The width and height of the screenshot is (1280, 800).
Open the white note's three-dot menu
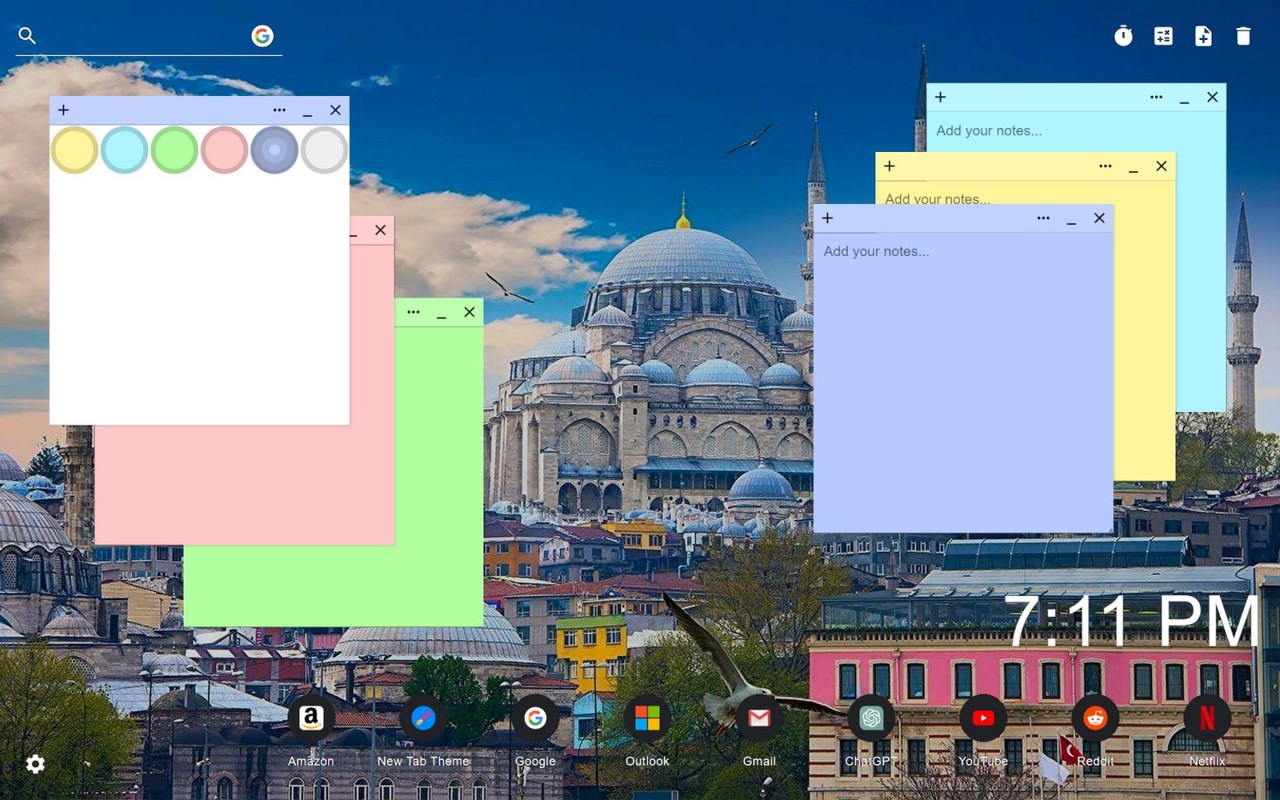[x=279, y=110]
